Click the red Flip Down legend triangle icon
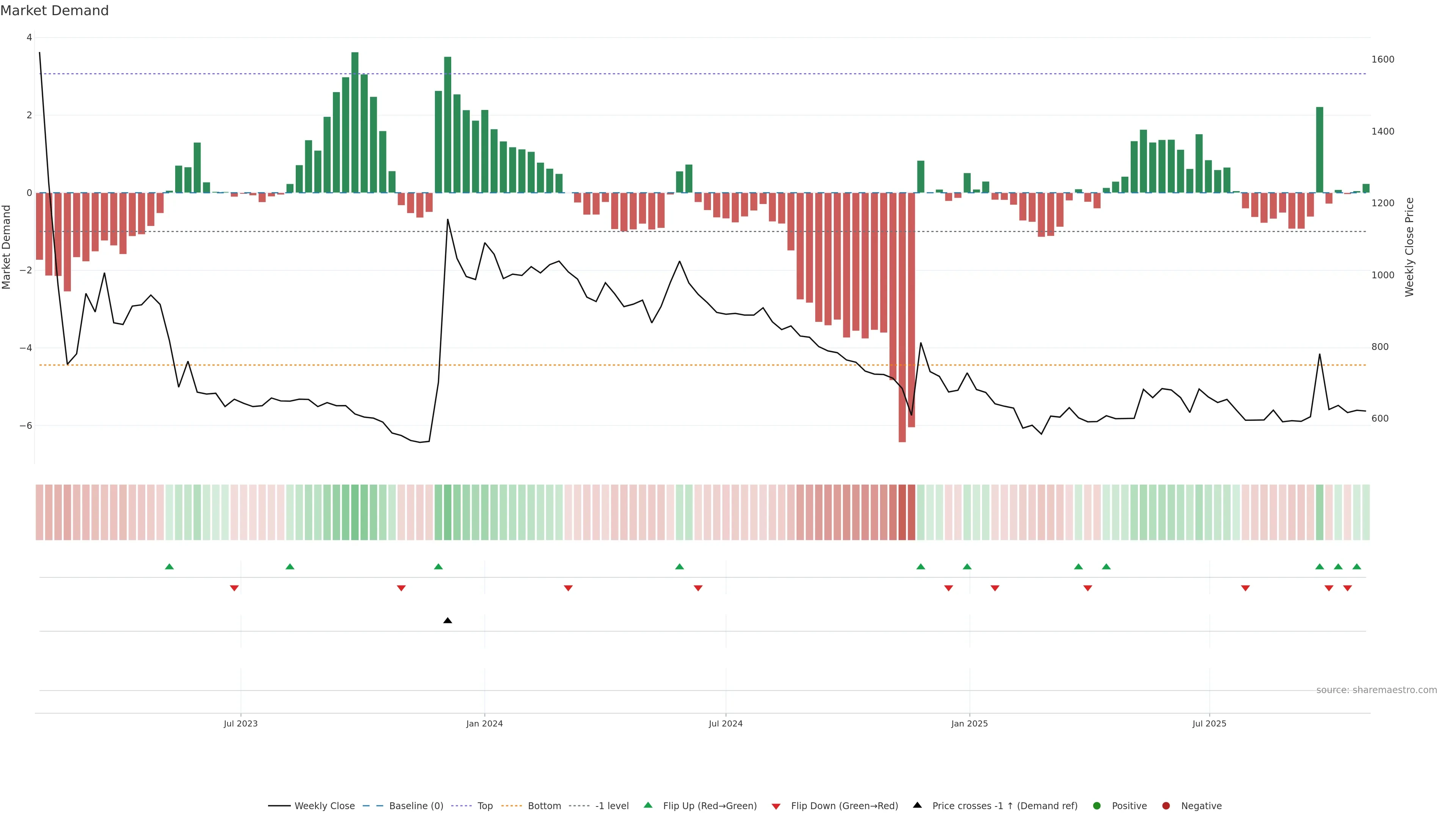 click(x=776, y=806)
